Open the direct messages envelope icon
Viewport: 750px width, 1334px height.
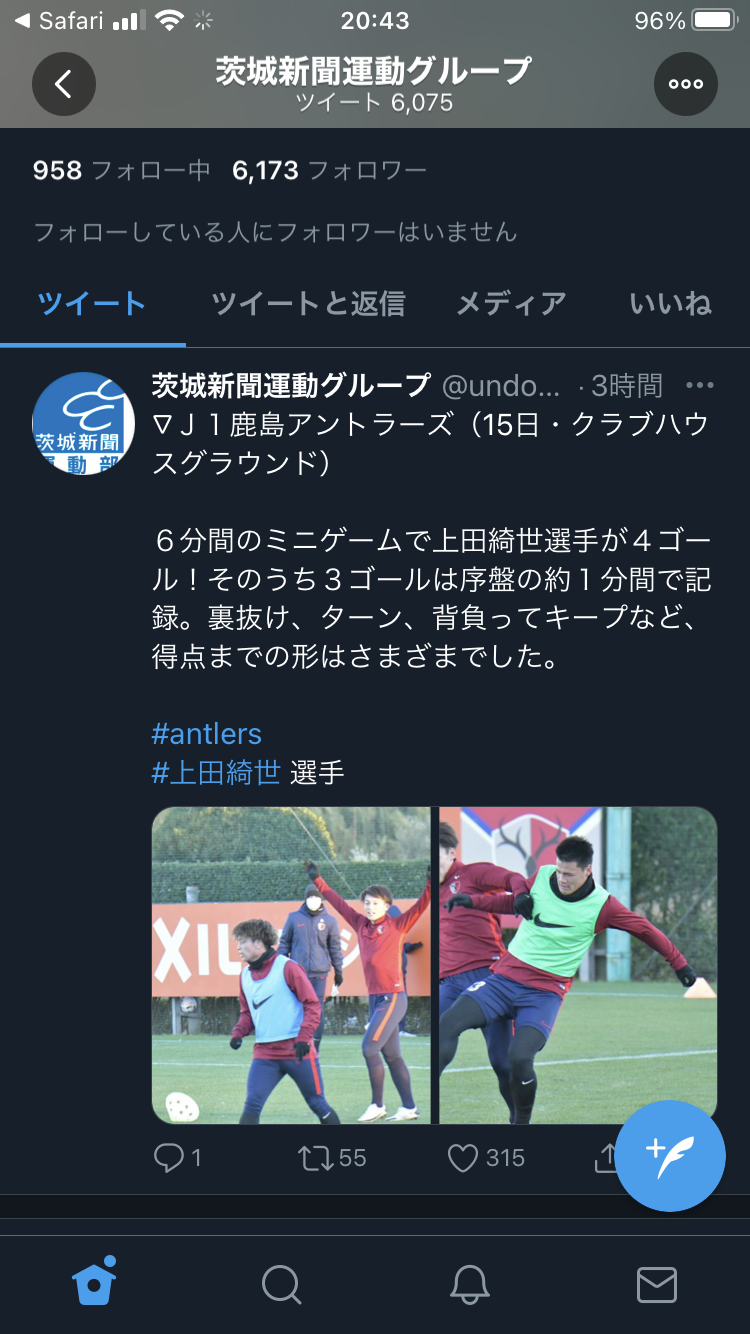tap(657, 1285)
